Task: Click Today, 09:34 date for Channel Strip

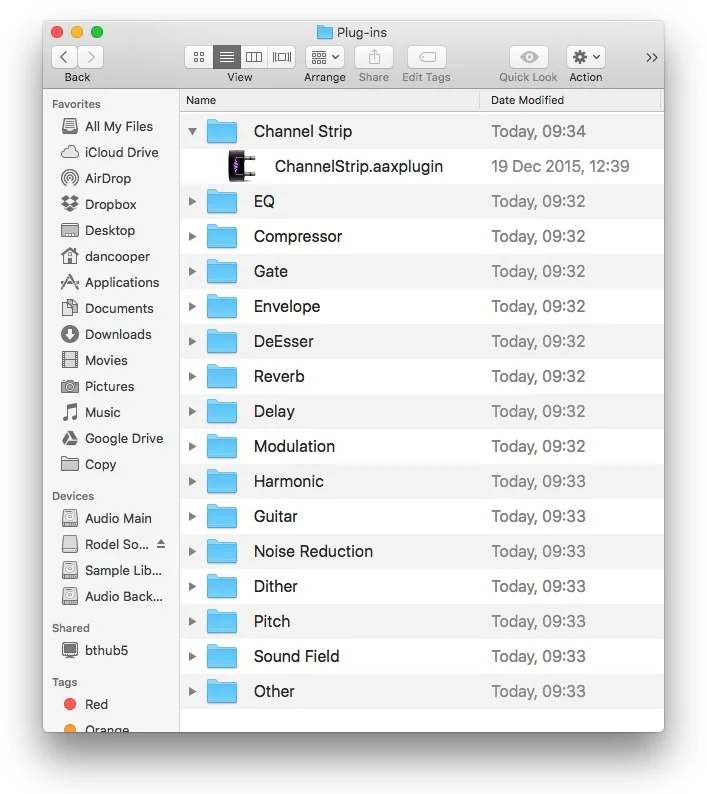Action: coord(538,132)
